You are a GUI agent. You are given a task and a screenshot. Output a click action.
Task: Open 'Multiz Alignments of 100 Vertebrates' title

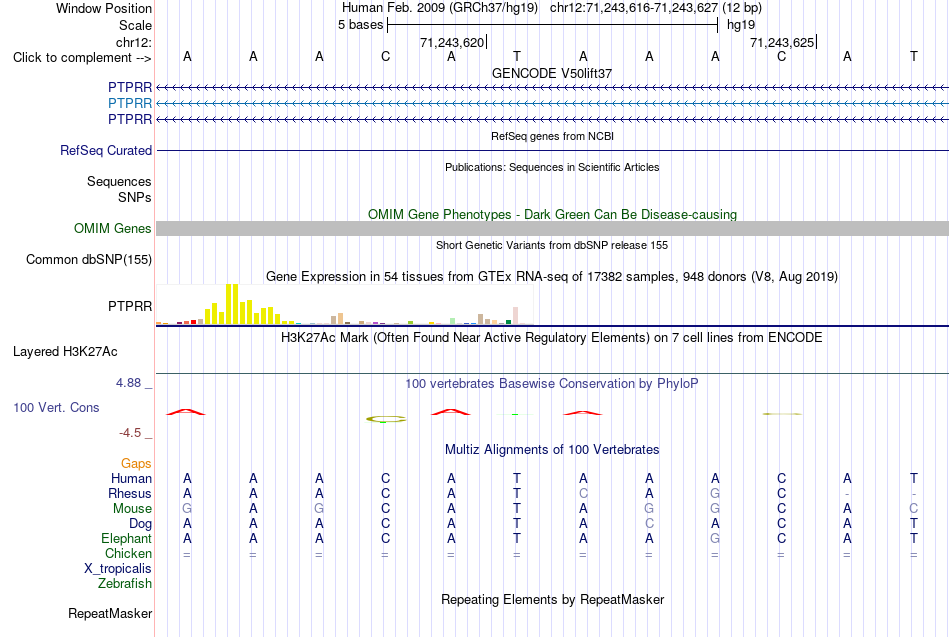(x=552, y=450)
